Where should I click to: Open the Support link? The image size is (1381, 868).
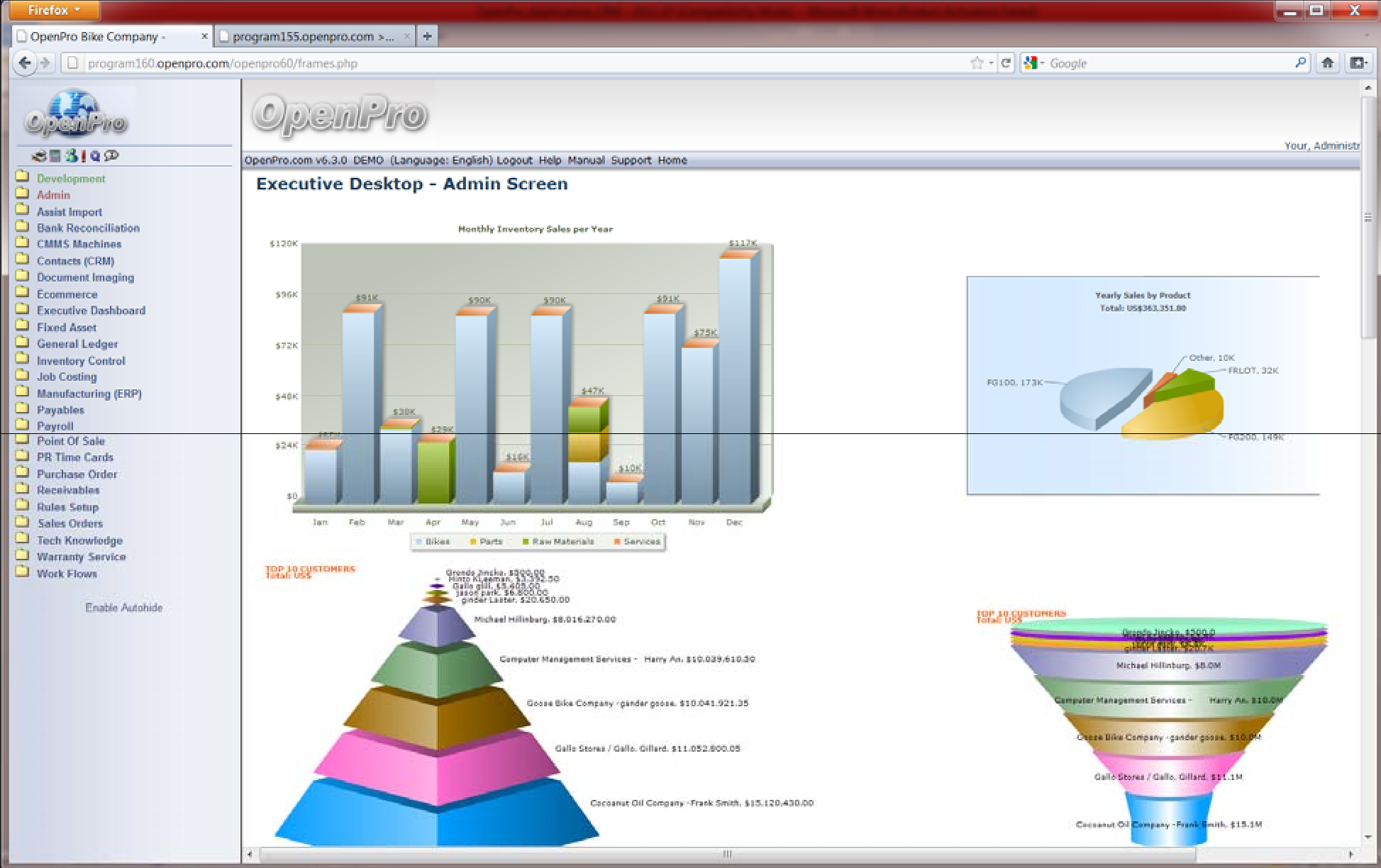[x=631, y=160]
